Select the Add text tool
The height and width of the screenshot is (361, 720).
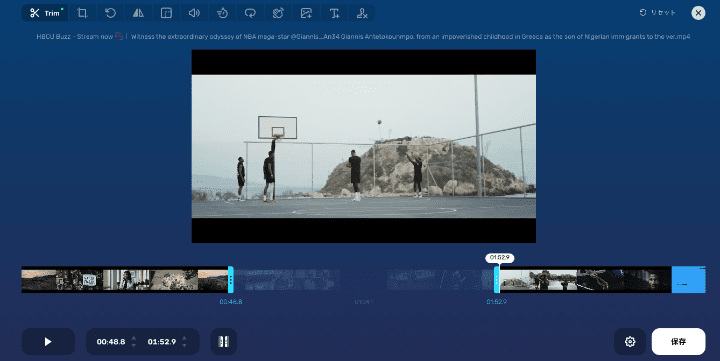coord(334,13)
